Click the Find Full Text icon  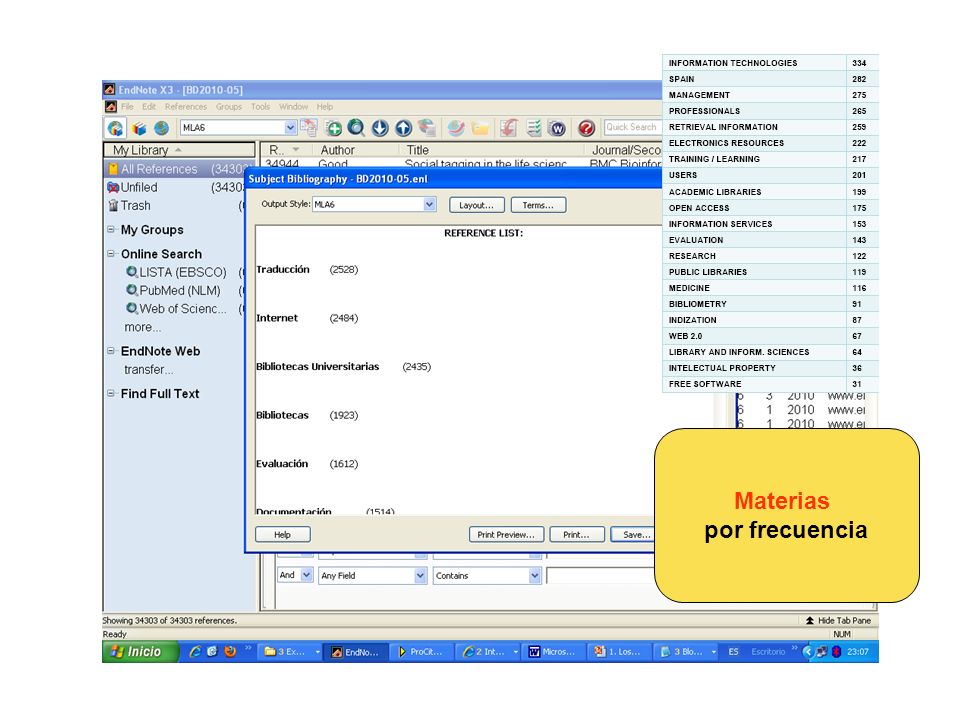coord(426,127)
